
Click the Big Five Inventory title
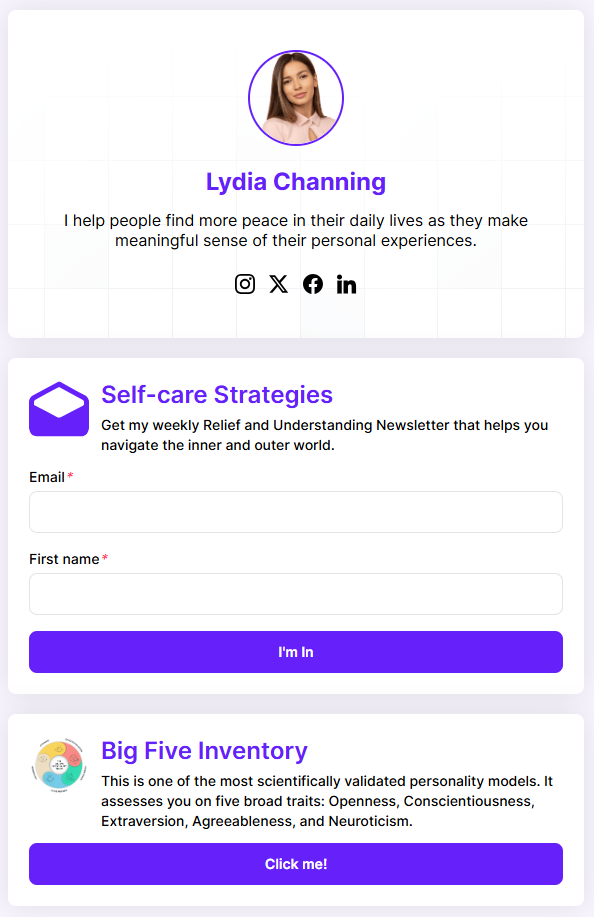point(204,751)
